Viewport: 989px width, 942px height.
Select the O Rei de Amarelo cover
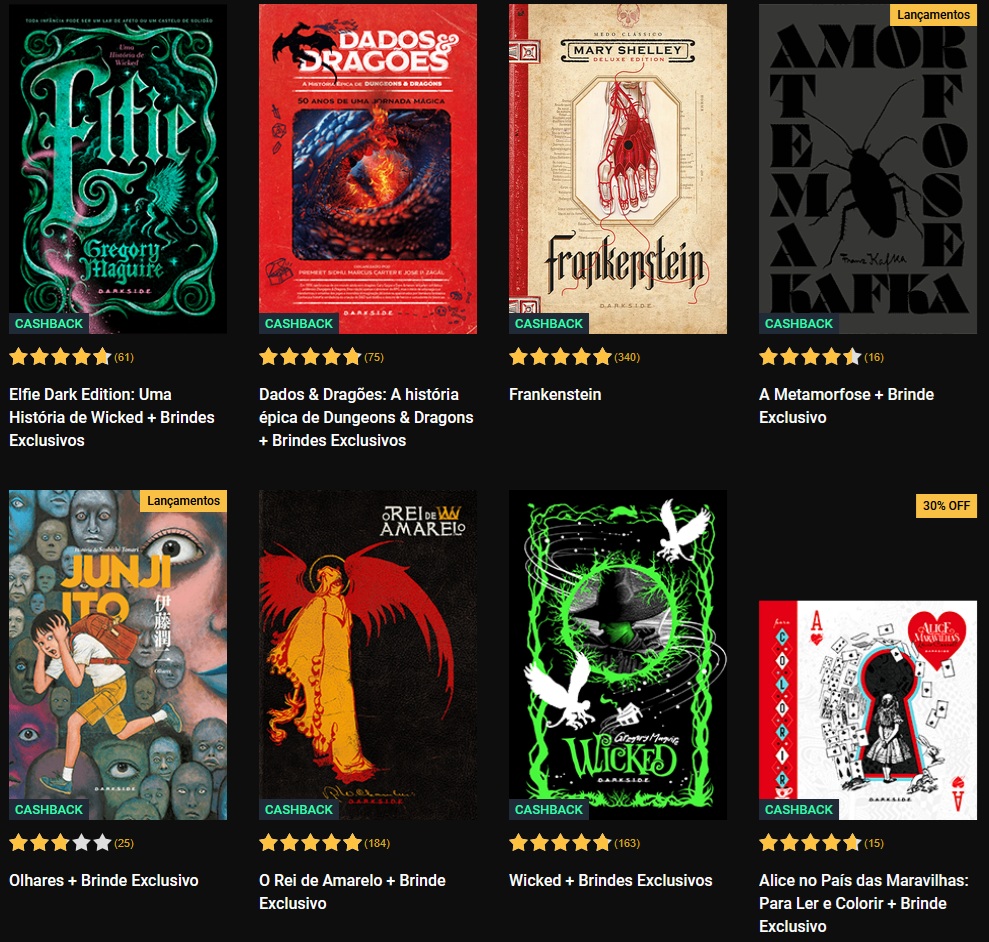coord(368,655)
